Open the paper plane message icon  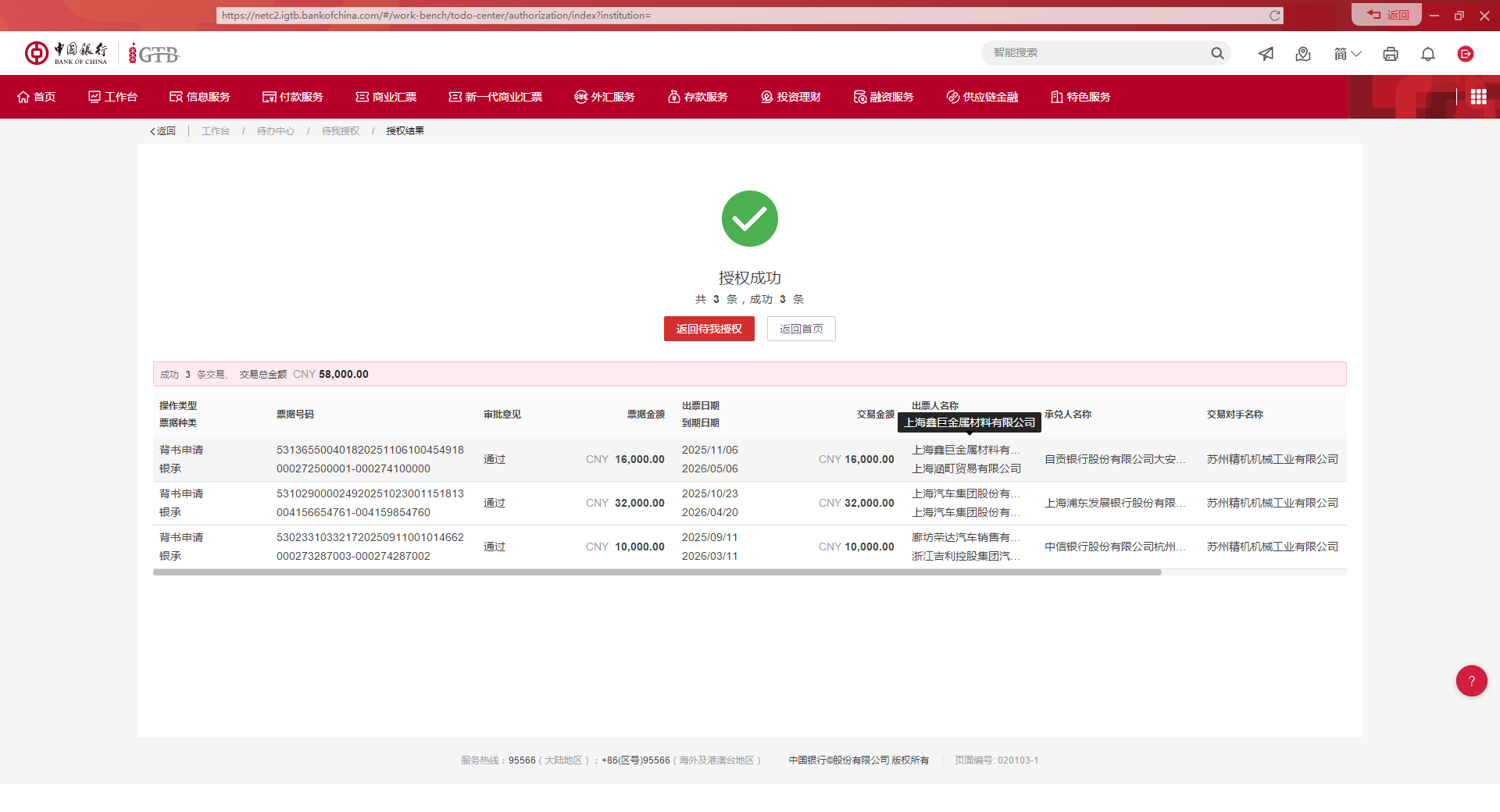point(1266,53)
